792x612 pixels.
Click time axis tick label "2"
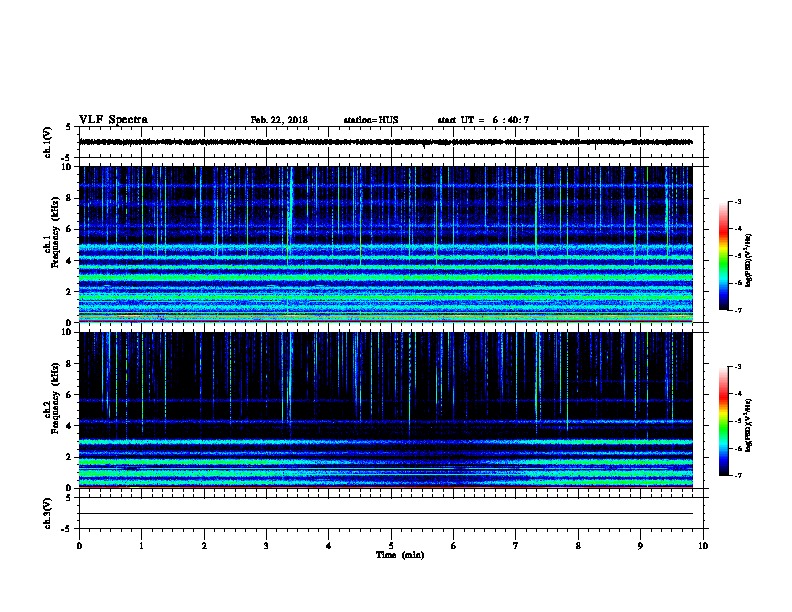tap(204, 546)
